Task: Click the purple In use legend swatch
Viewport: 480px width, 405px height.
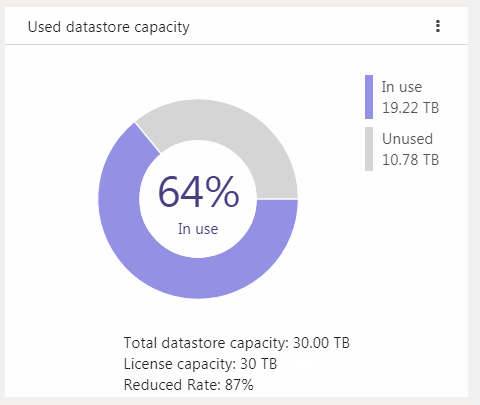Action: (369, 97)
